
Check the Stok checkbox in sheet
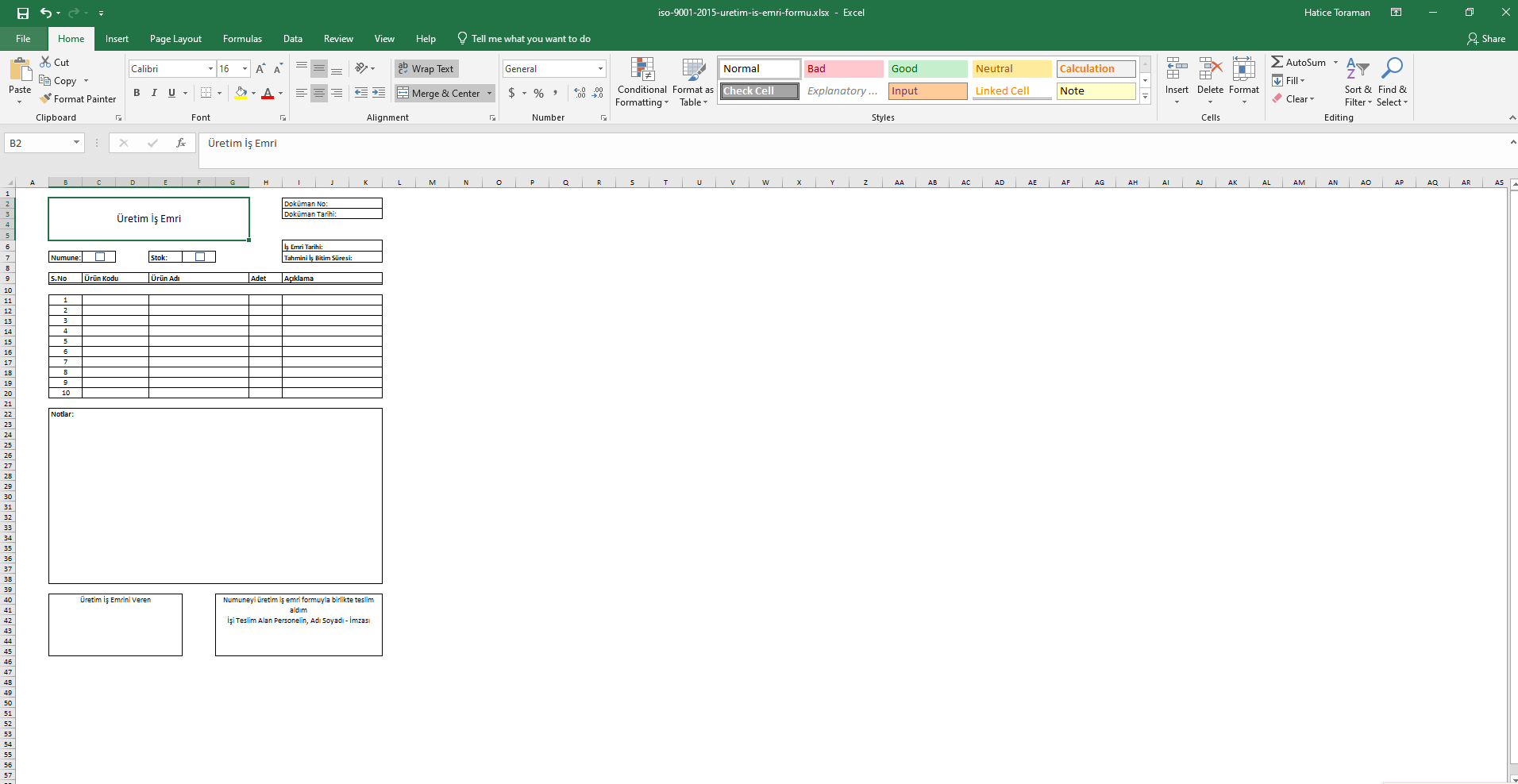200,257
